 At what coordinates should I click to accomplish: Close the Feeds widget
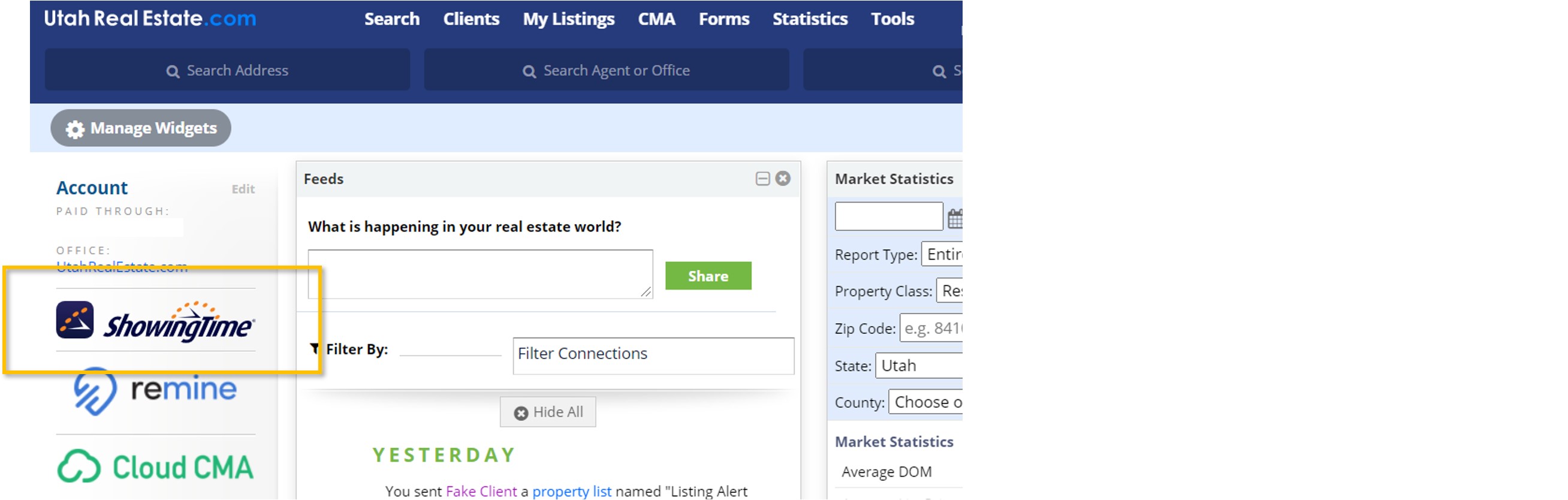[783, 179]
